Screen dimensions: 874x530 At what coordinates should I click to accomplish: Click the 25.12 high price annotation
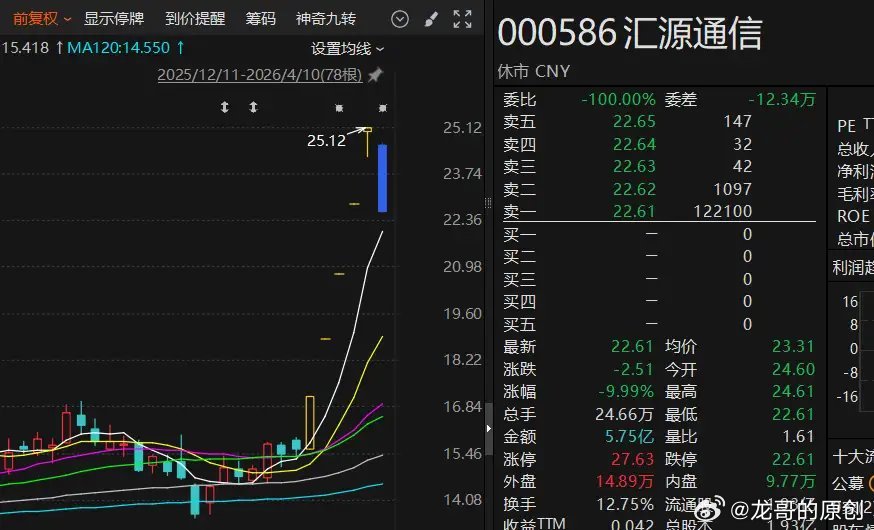point(327,140)
